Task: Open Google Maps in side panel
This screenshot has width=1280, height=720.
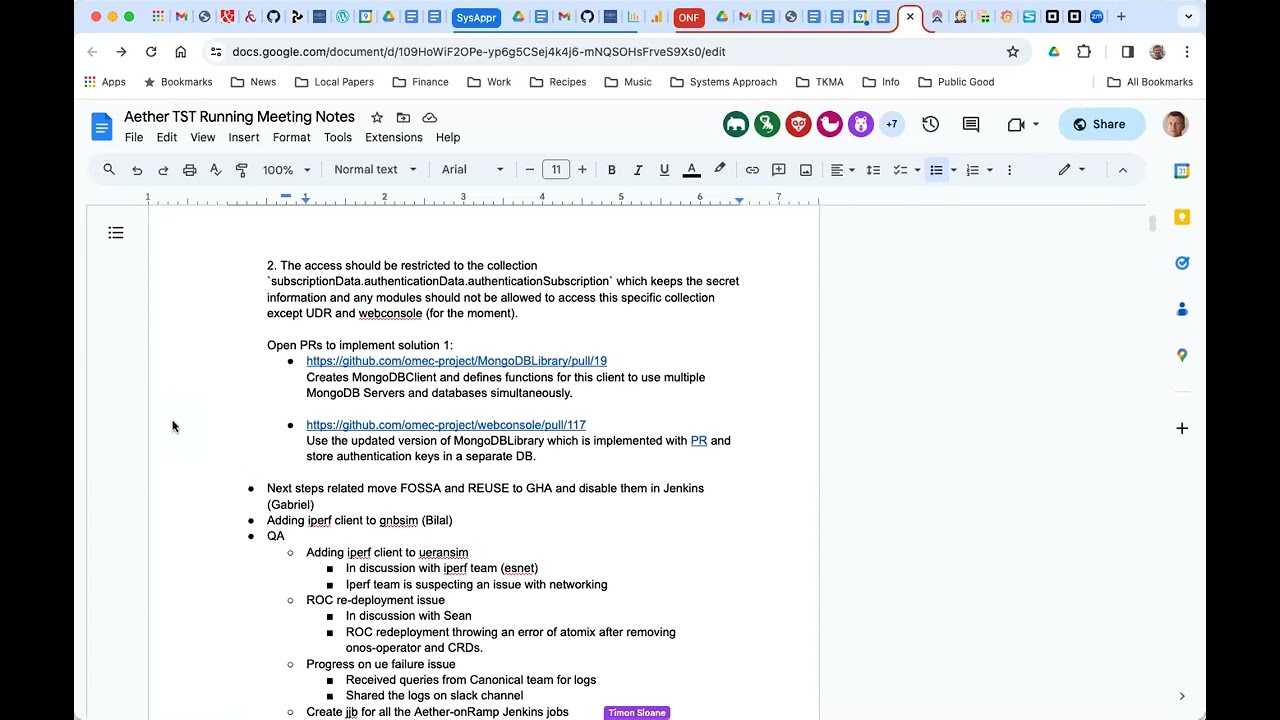Action: 1182,355
